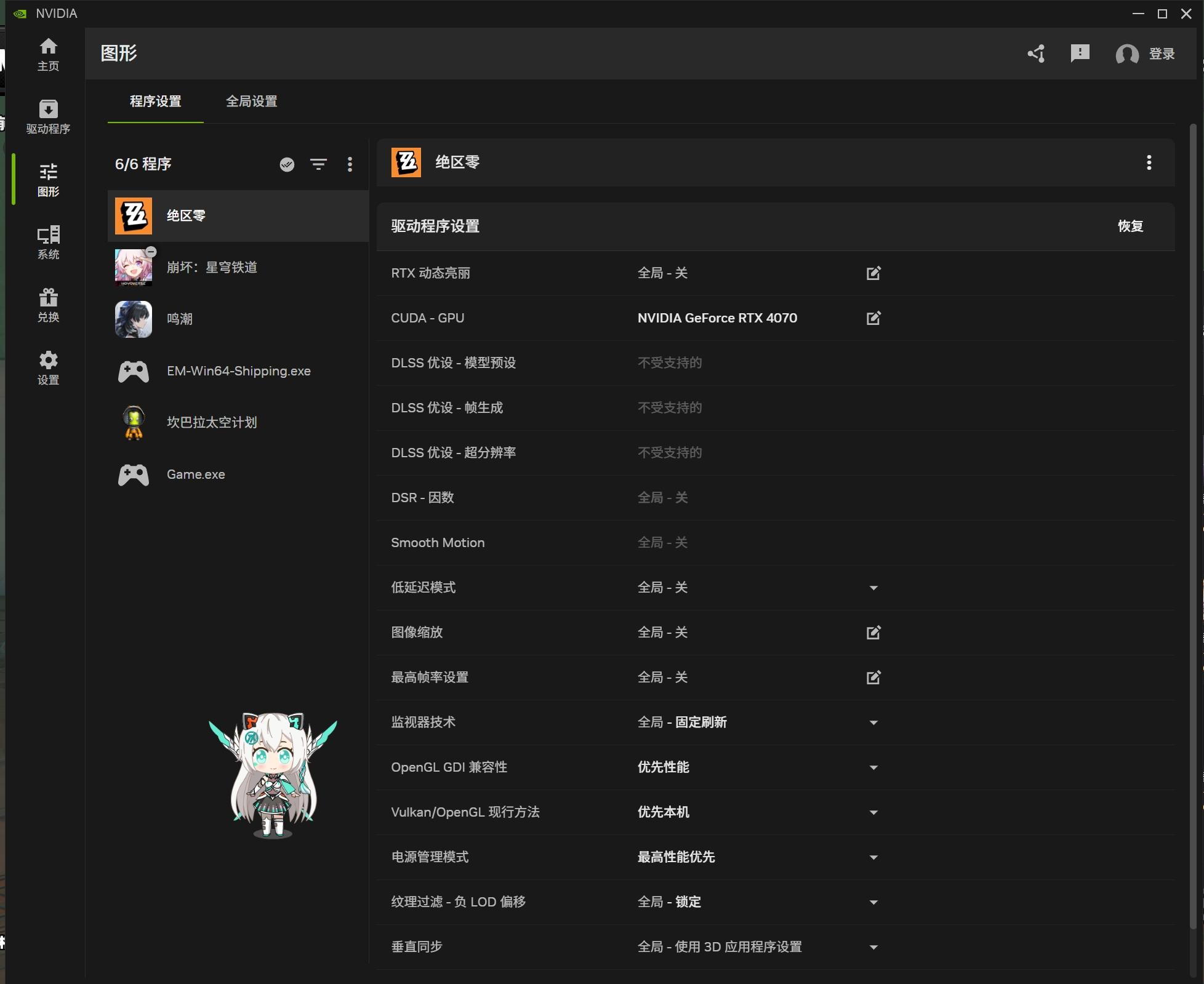The image size is (1204, 984).
Task: Click the minus badge on 崩坏：星穹铁道 icon
Action: pos(151,252)
